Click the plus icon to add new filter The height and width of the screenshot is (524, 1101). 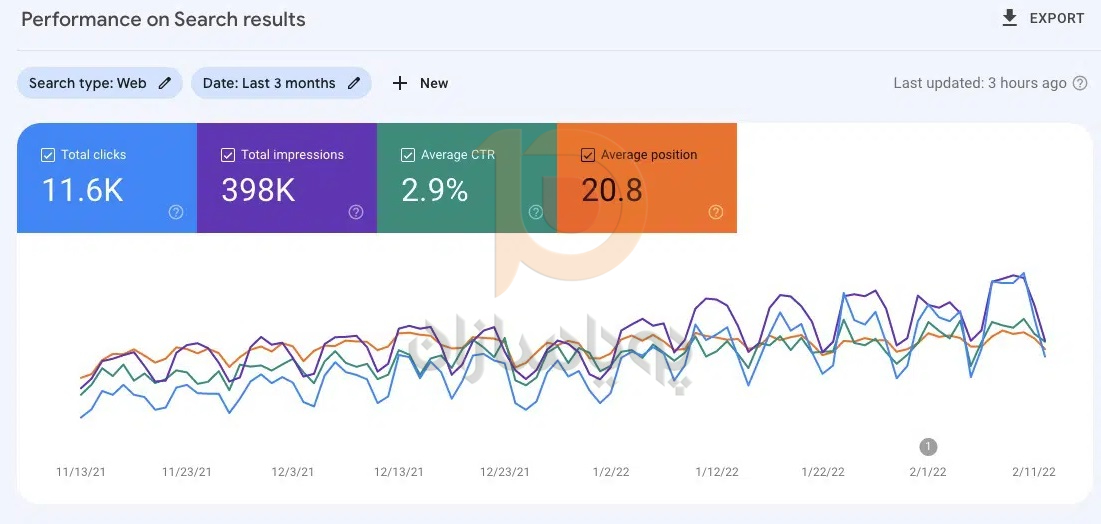[x=400, y=83]
